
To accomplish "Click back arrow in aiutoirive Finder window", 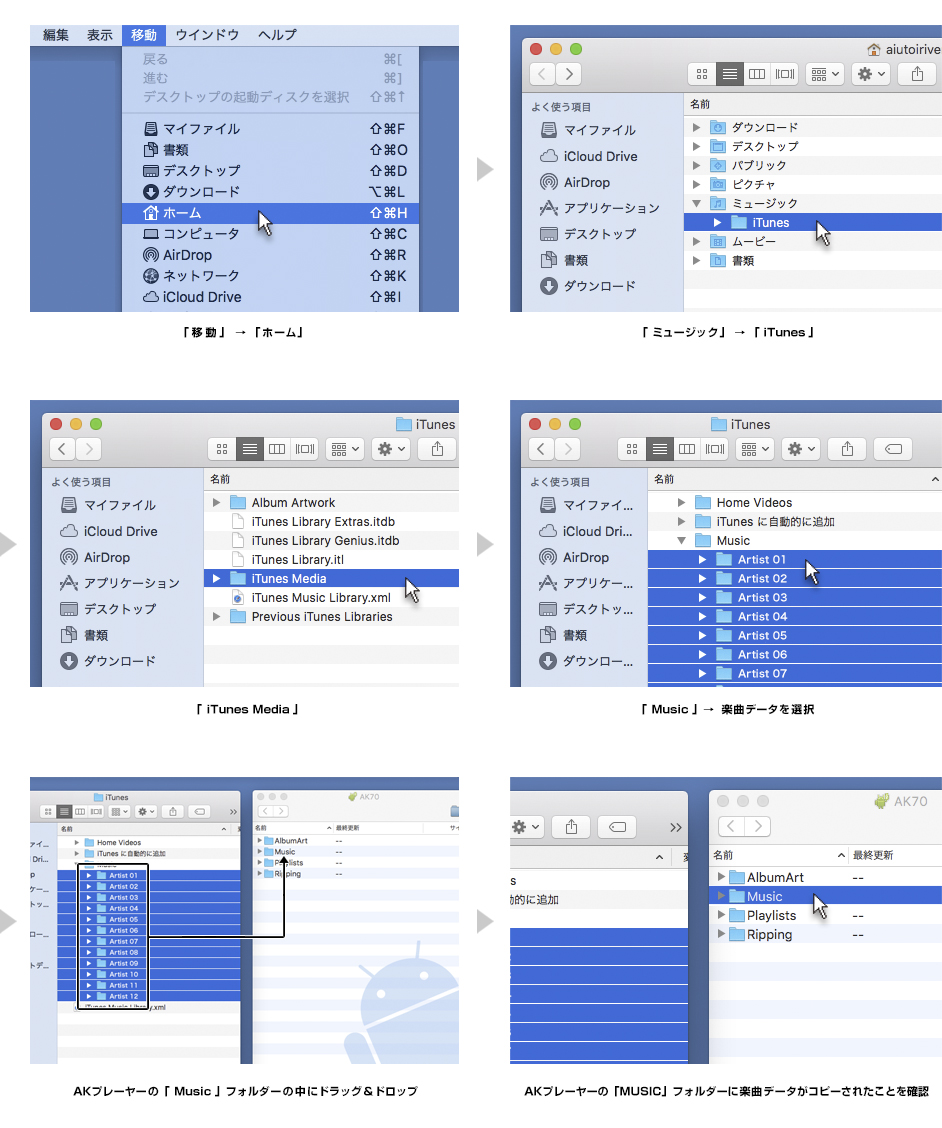I will pos(543,74).
